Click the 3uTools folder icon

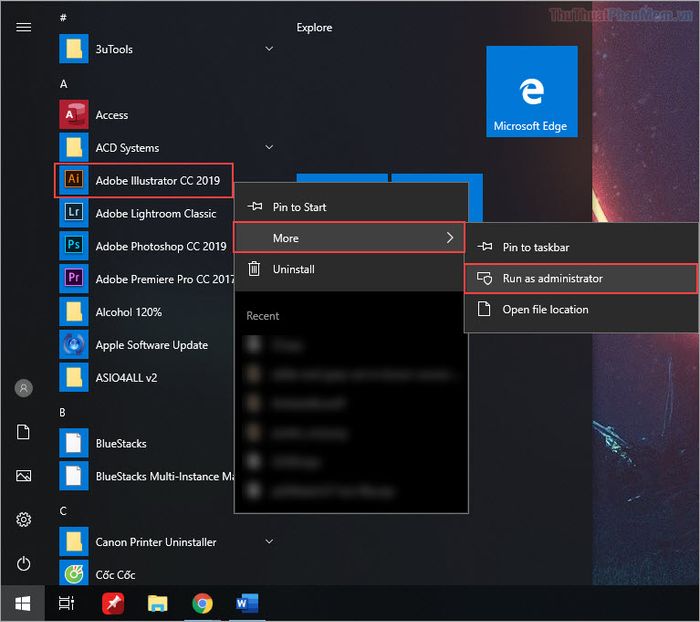pos(74,49)
